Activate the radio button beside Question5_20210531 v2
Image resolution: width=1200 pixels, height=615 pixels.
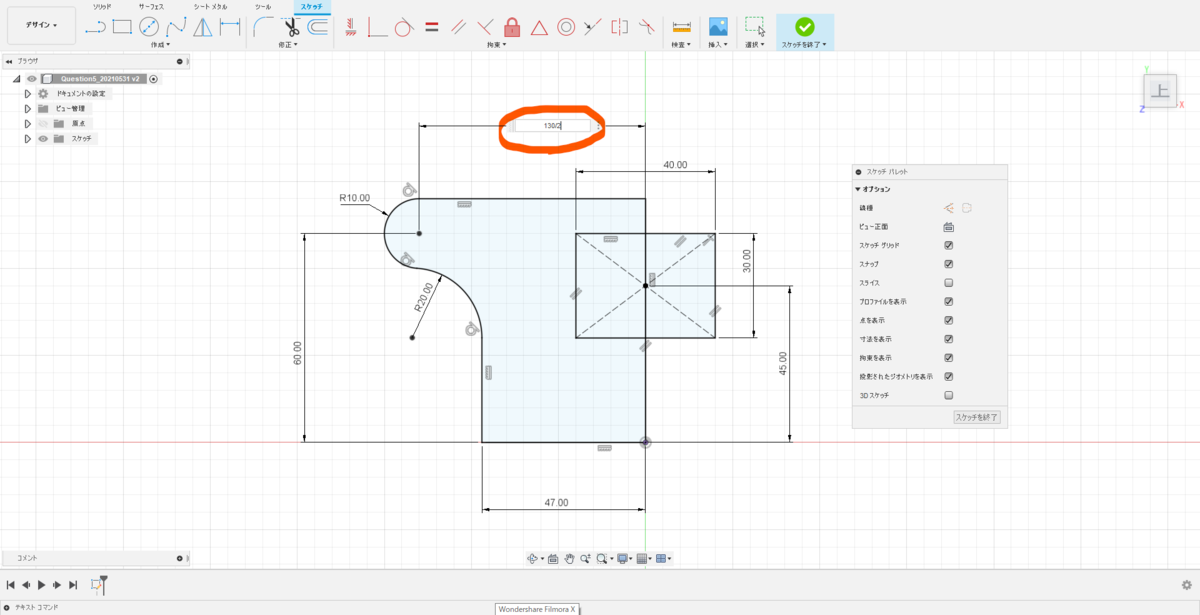tap(154, 78)
